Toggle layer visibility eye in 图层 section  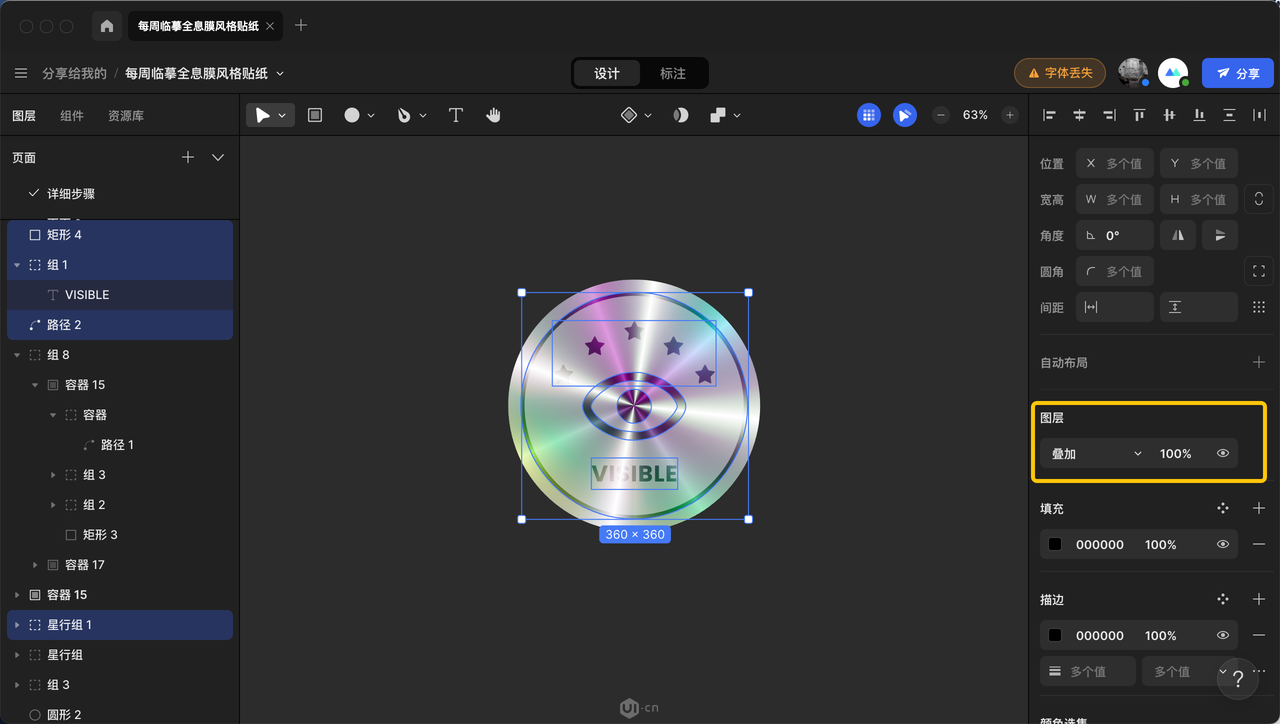coord(1223,453)
